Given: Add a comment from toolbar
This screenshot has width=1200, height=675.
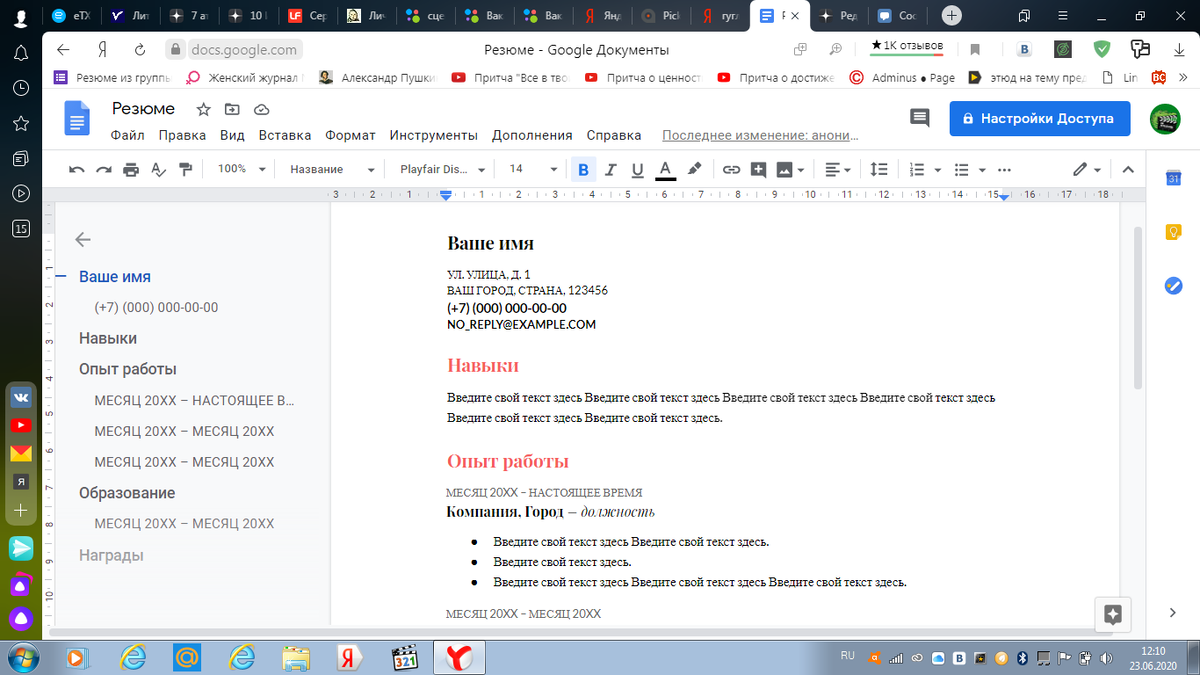Looking at the screenshot, I should (758, 170).
